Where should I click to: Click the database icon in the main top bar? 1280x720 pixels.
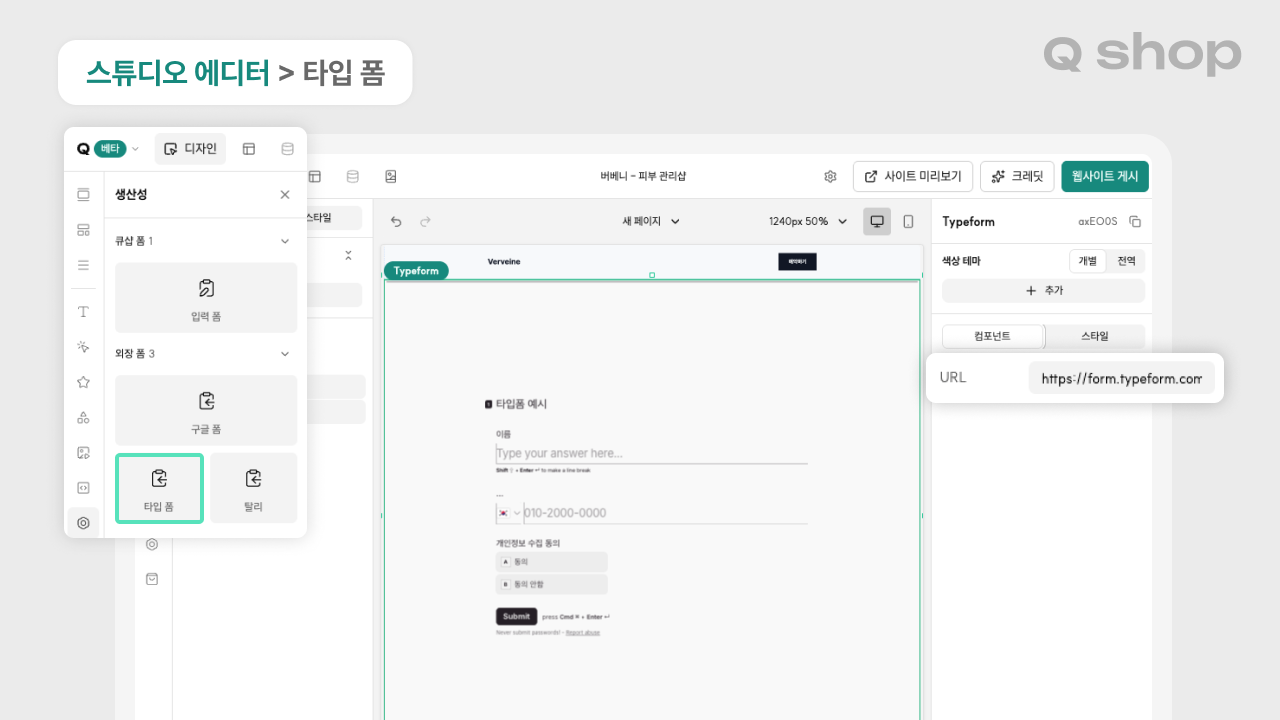(352, 176)
